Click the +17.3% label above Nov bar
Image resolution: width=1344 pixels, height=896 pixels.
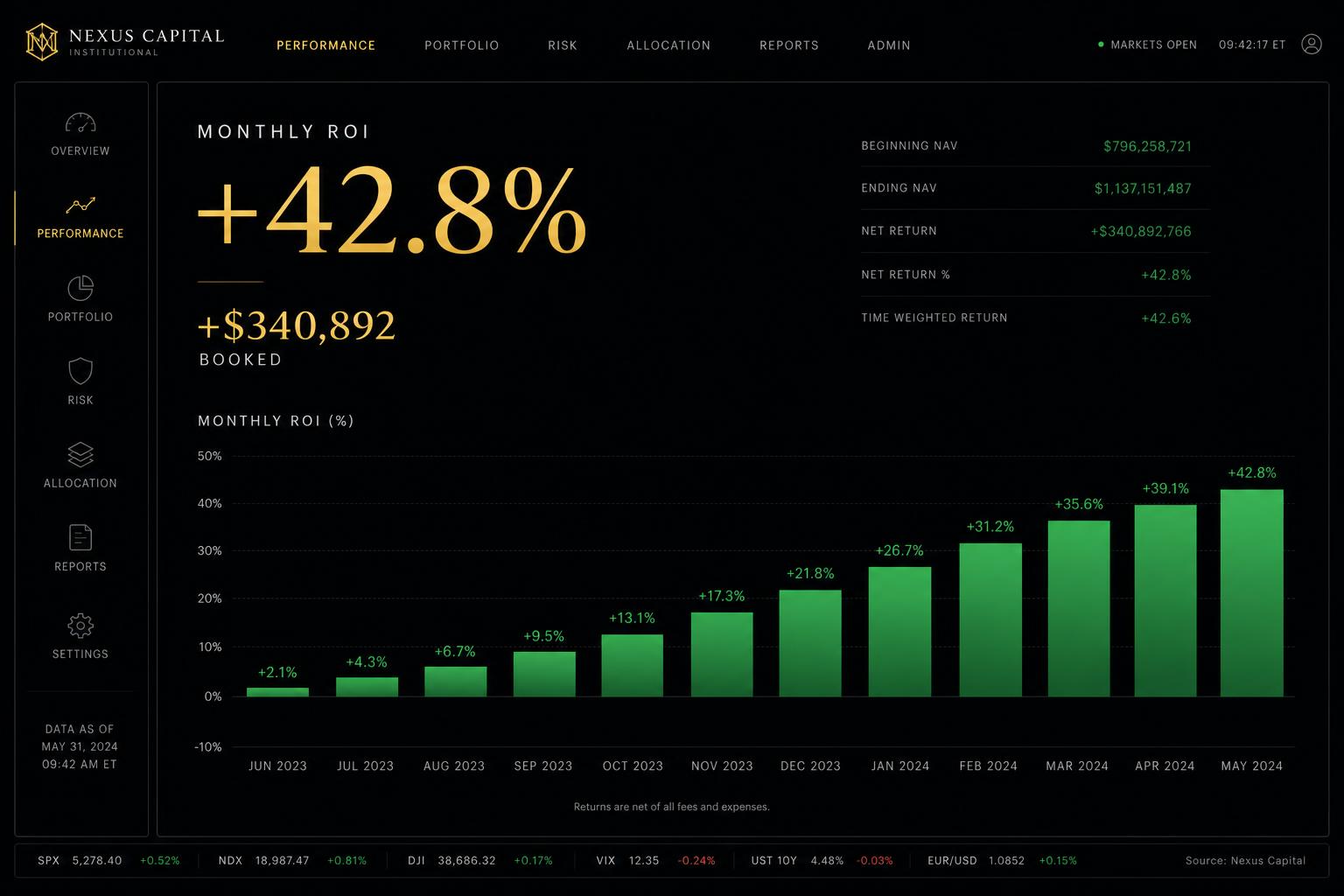[721, 596]
